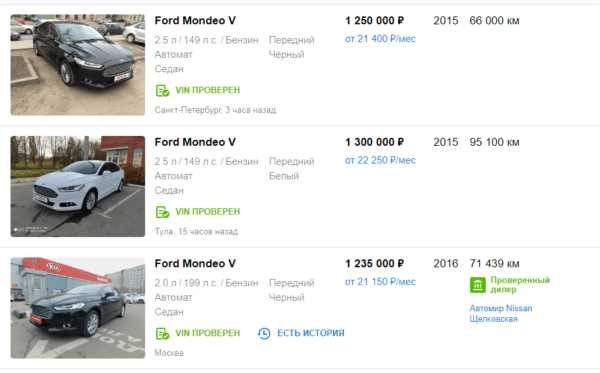This screenshot has width=600, height=373.
Task: Click the history clock icon next to ЕСТЬ ИСТОРИЯ
Action: coord(264,334)
